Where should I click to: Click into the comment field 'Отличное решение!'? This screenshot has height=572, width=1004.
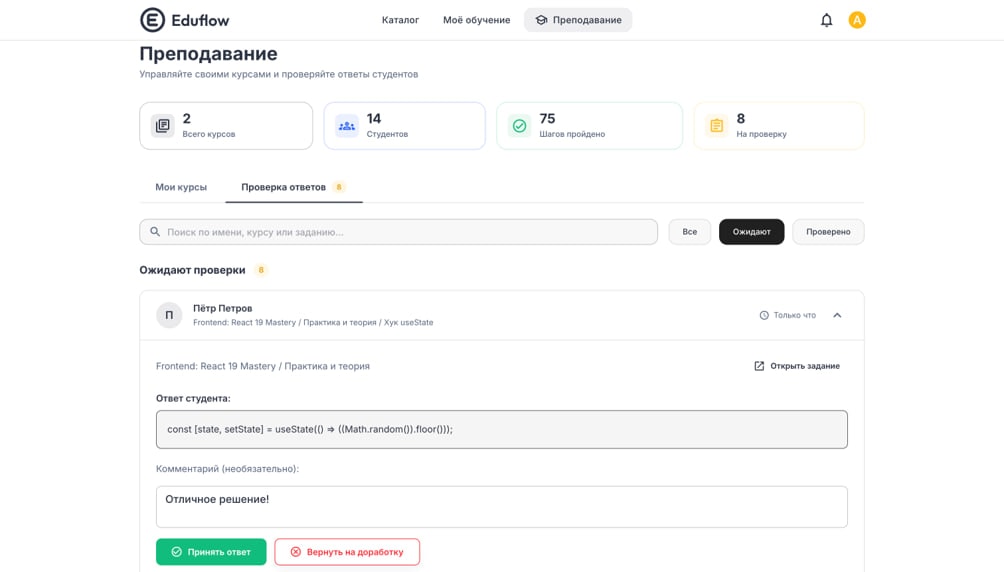click(501, 507)
